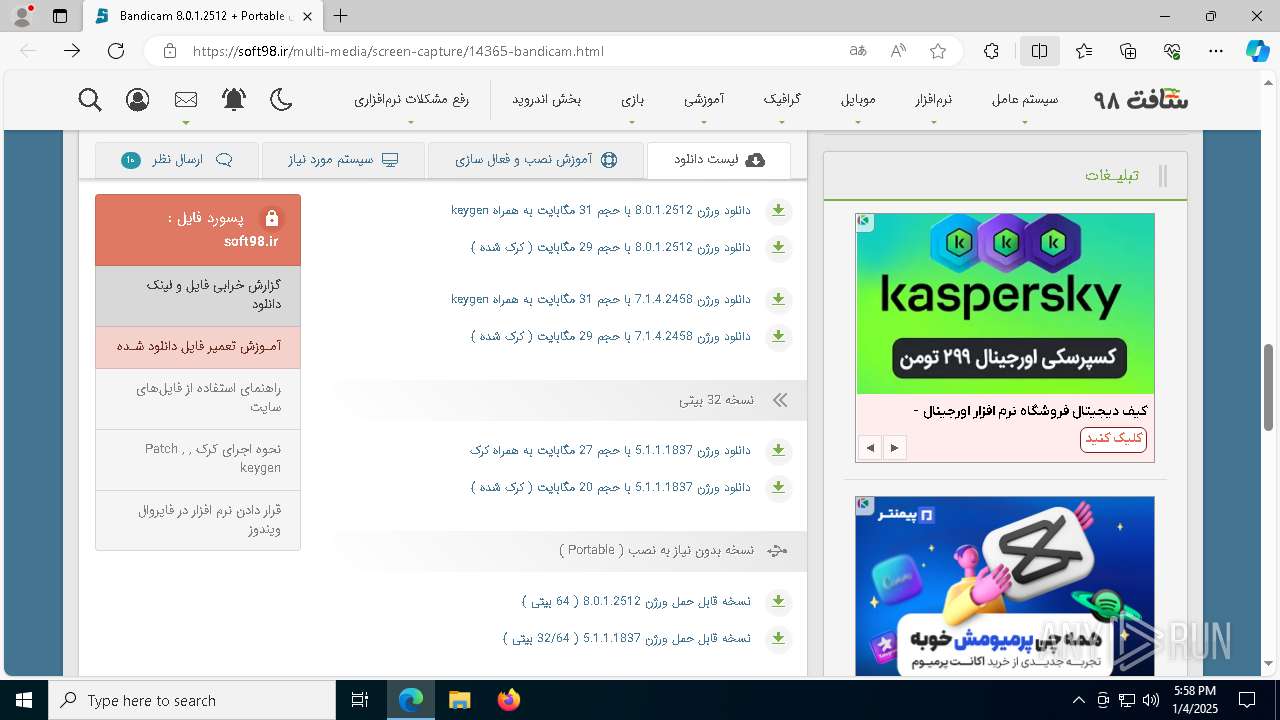Expand the graphics (گرافیک) menu
Viewport: 1280px width, 720px height.
point(782,100)
